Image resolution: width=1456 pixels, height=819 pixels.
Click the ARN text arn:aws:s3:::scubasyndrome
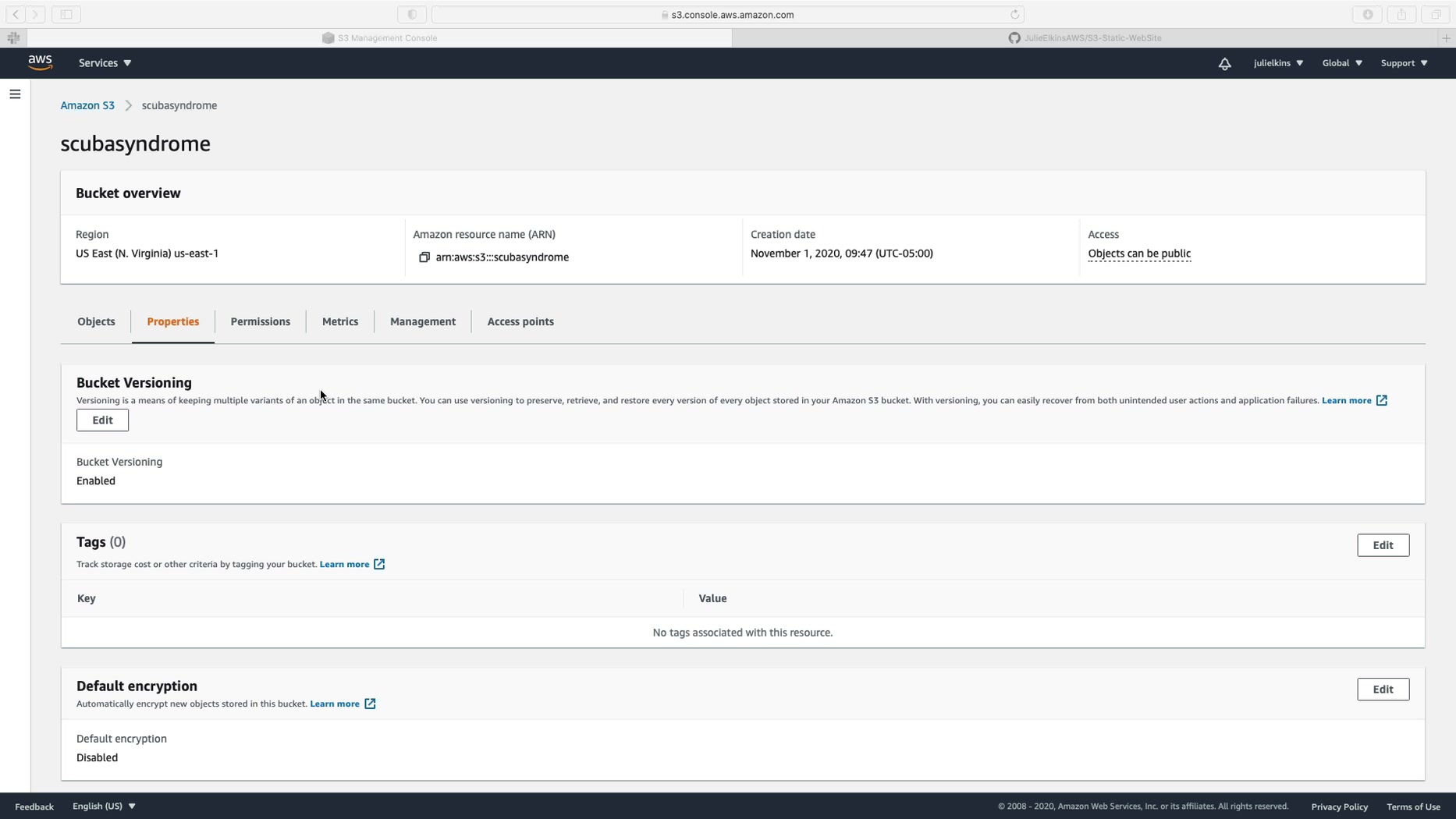pyautogui.click(x=502, y=257)
